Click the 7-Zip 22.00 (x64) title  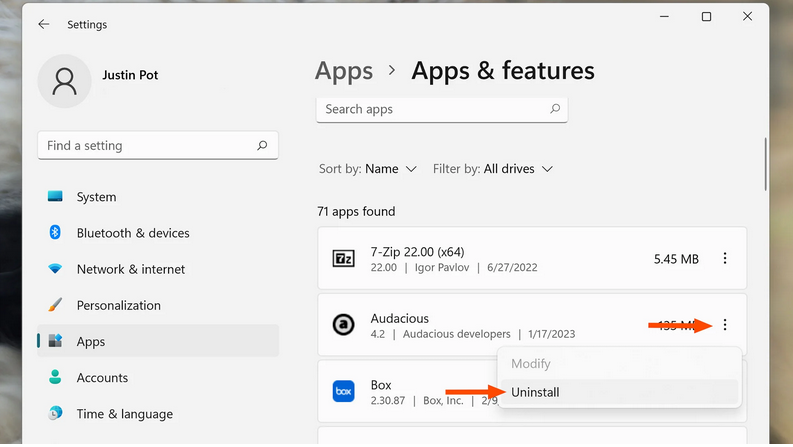(x=417, y=252)
